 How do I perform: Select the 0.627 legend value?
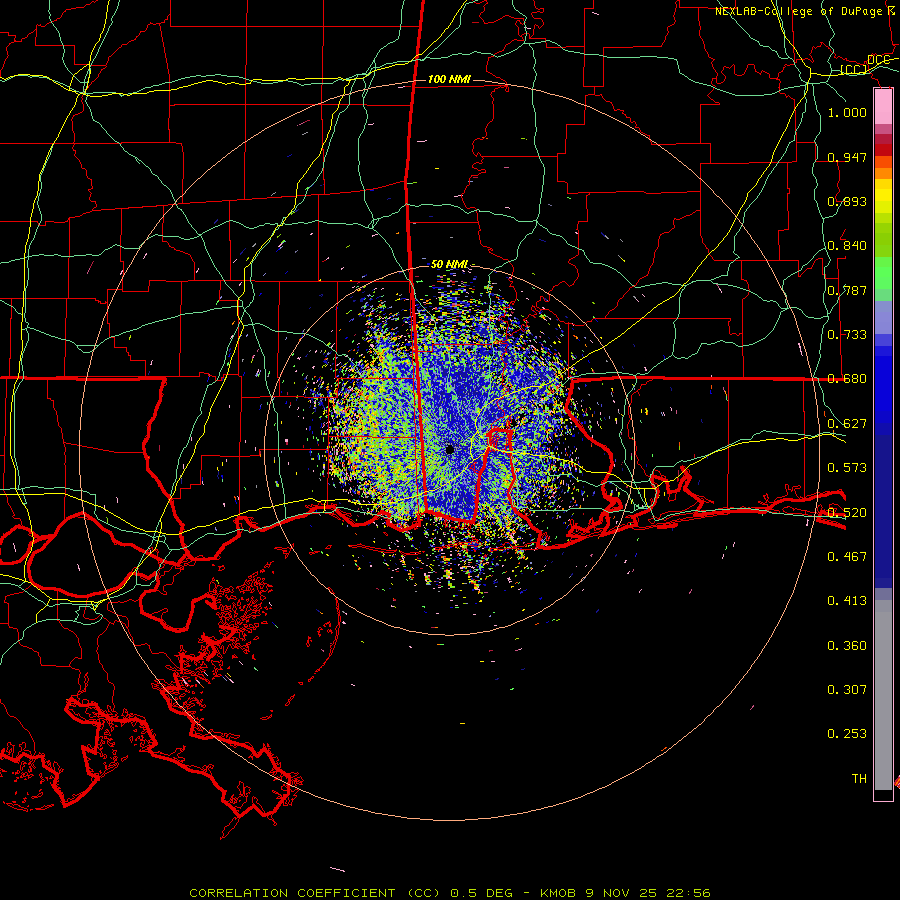tap(847, 424)
